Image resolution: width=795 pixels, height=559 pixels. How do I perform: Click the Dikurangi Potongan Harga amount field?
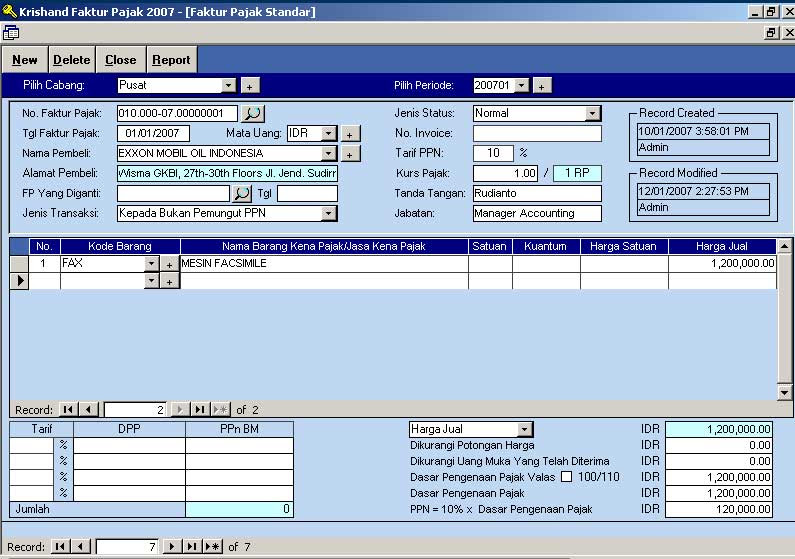pos(719,445)
